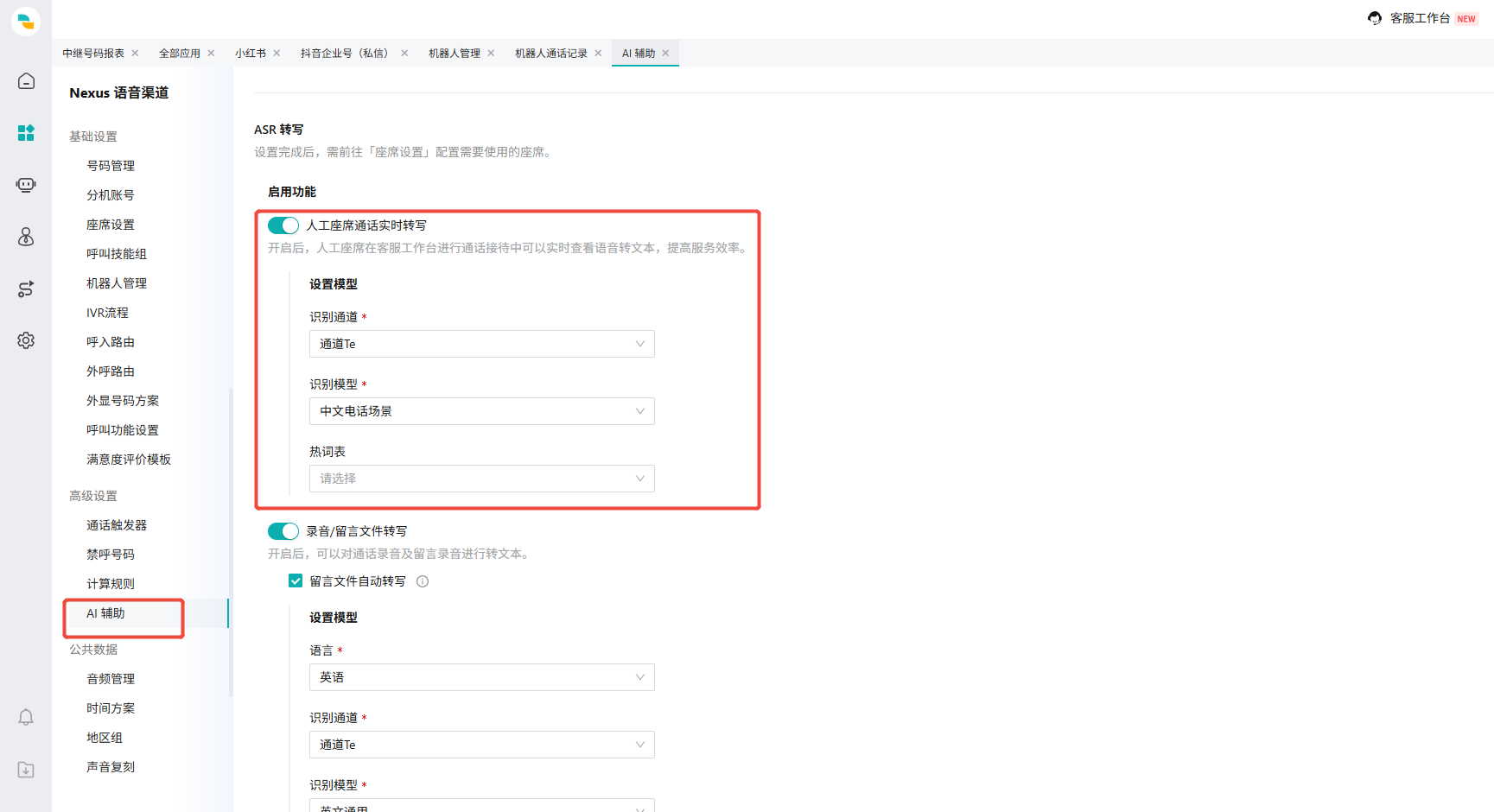
Task: Select AI 辅助 menu item
Action: (x=105, y=613)
